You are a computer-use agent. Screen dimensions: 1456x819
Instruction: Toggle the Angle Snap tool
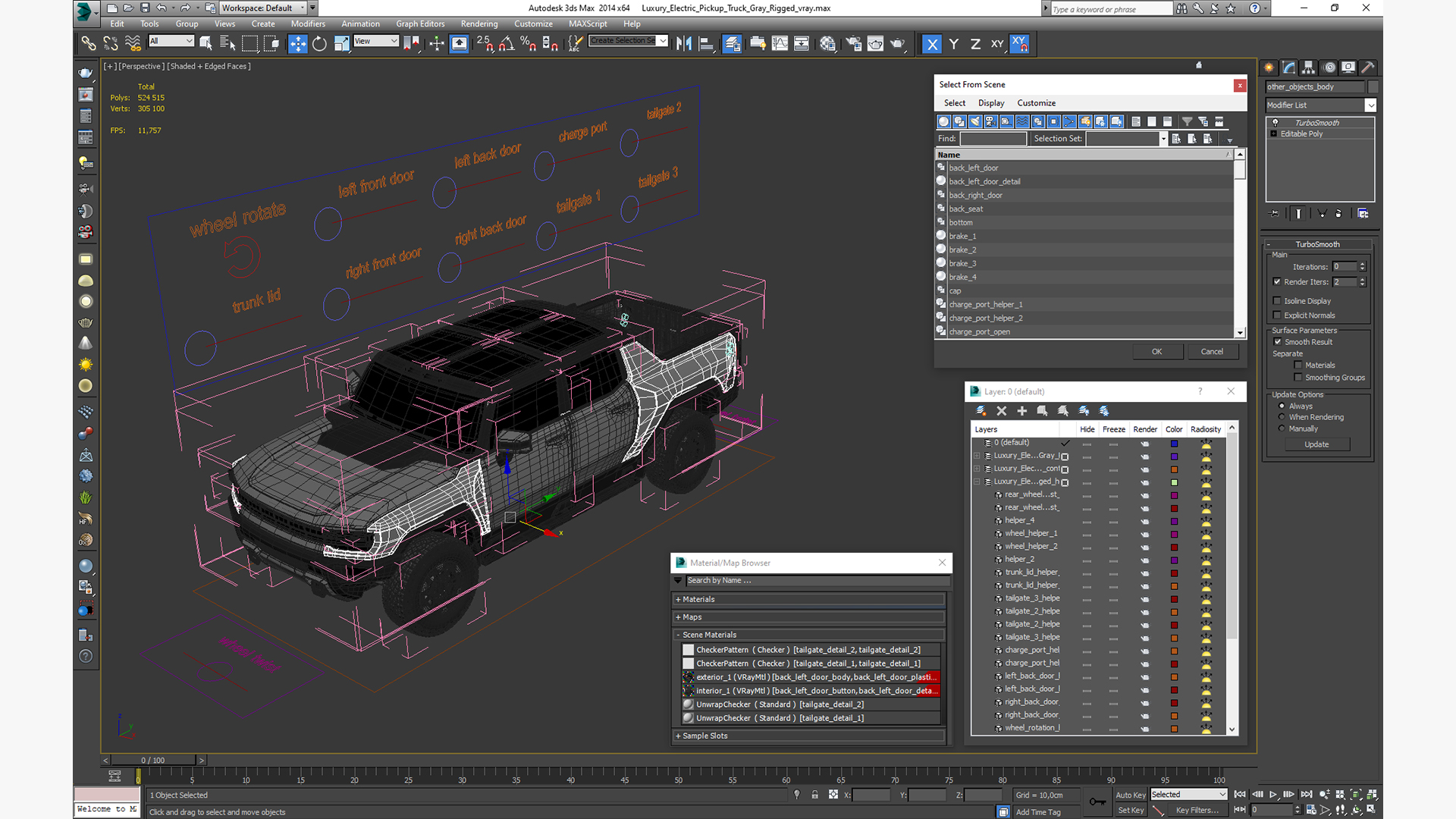(507, 44)
